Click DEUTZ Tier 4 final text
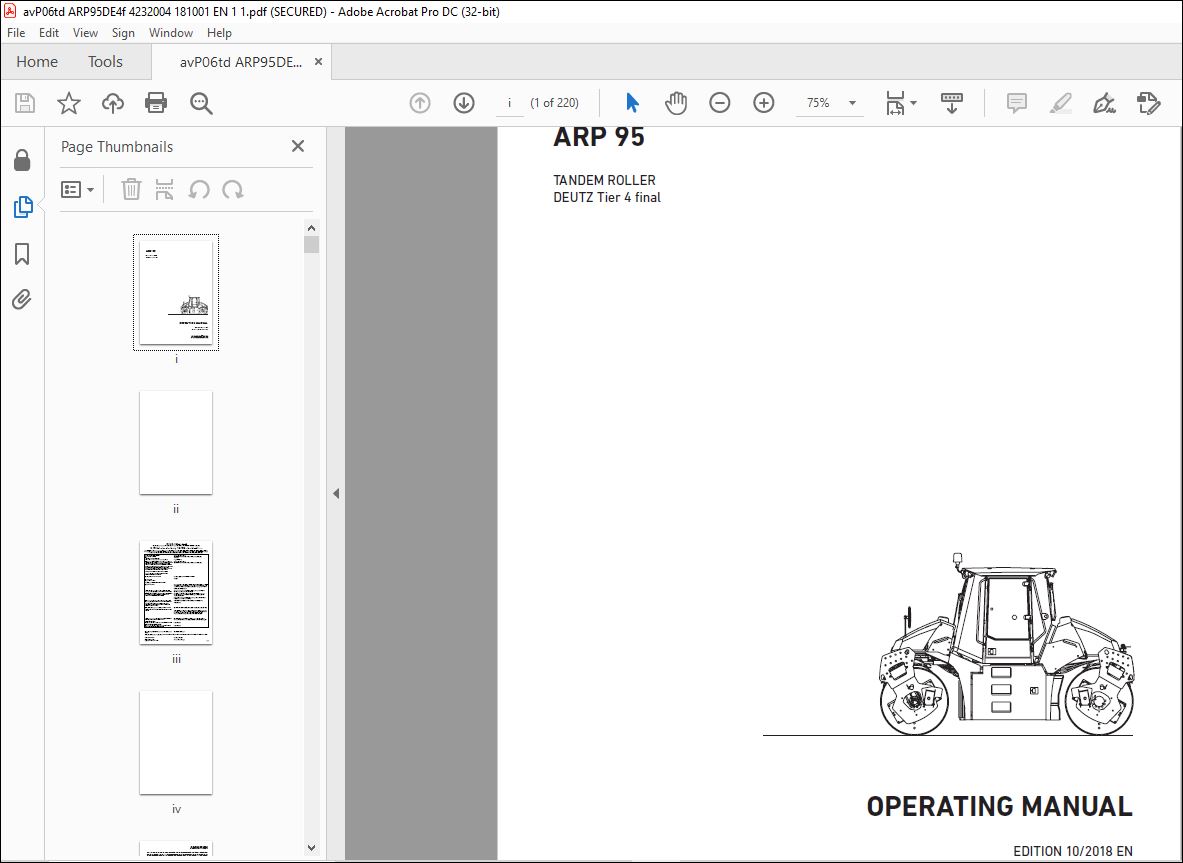This screenshot has width=1183, height=863. (607, 198)
